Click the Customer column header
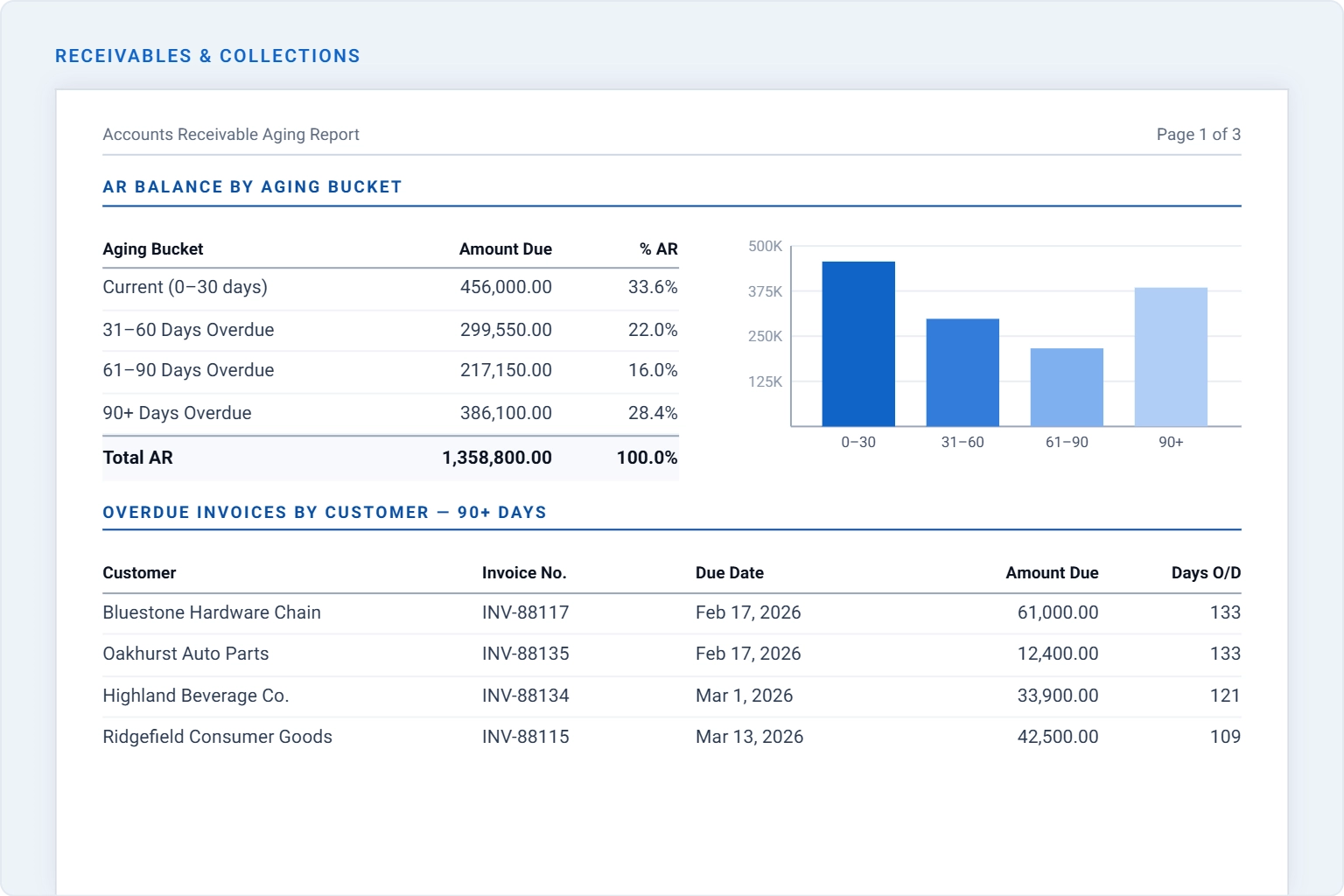 [x=139, y=573]
